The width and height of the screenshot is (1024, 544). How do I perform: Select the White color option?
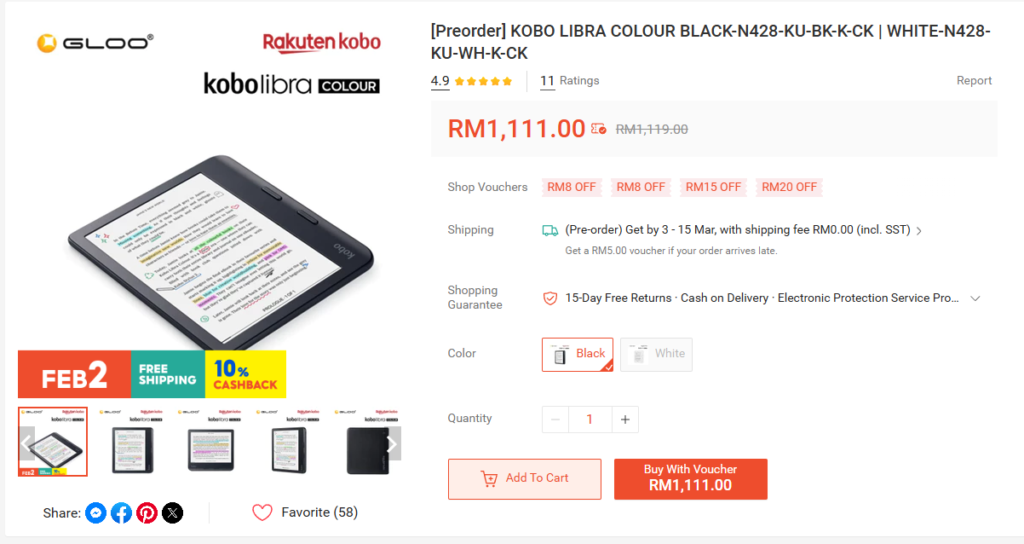[x=656, y=354]
